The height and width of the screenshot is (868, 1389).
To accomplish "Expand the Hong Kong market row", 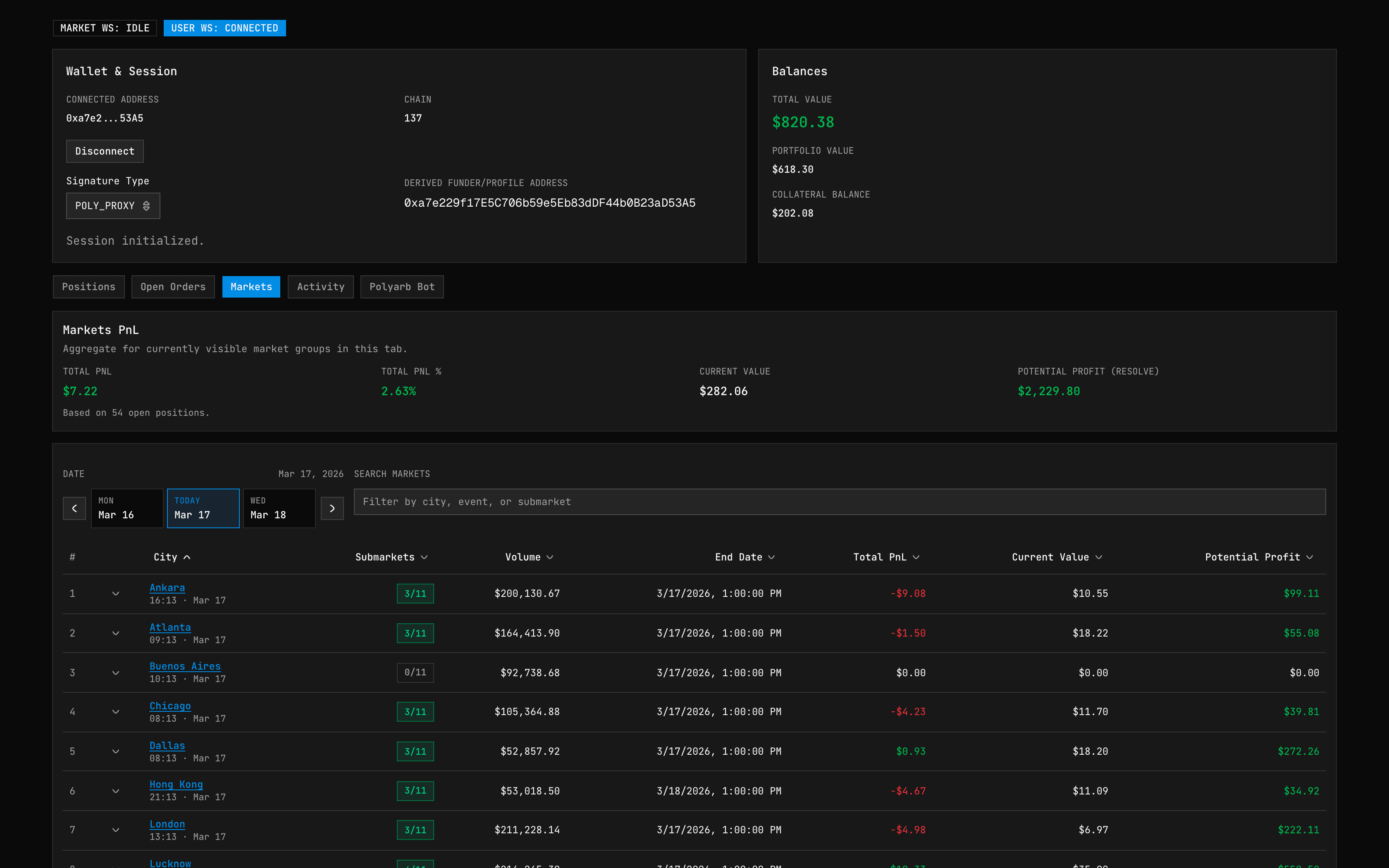I will 116,790.
